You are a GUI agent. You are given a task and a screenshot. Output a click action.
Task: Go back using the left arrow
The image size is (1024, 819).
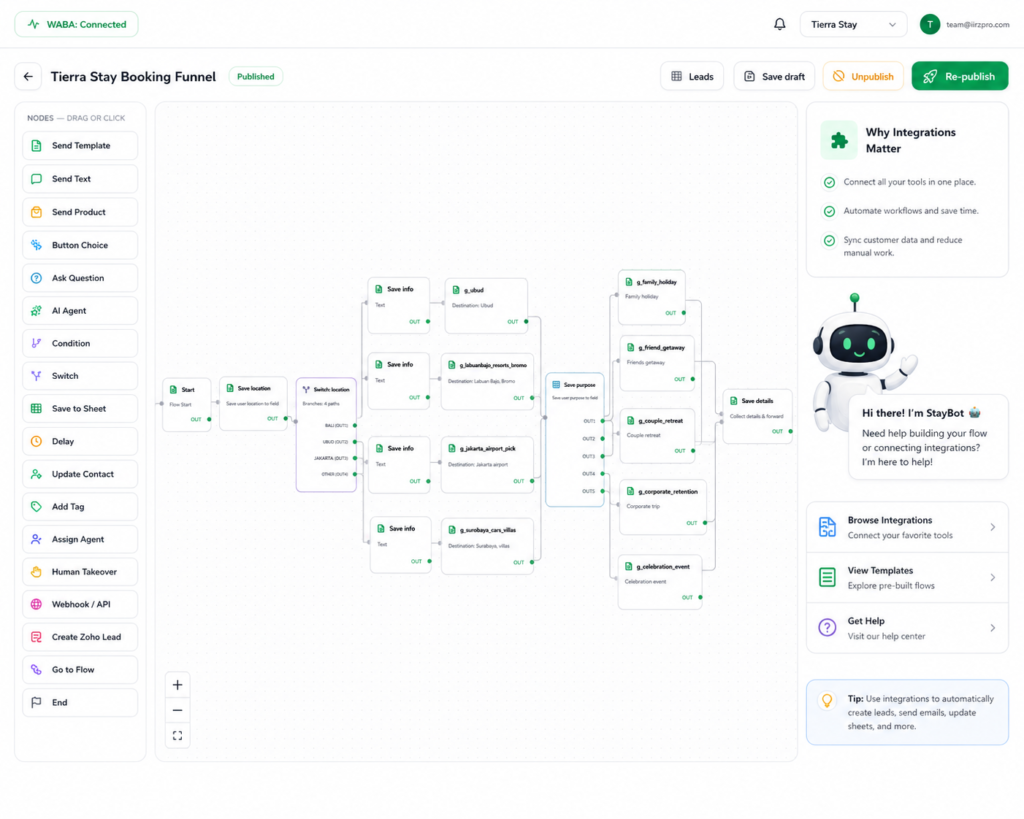(28, 76)
